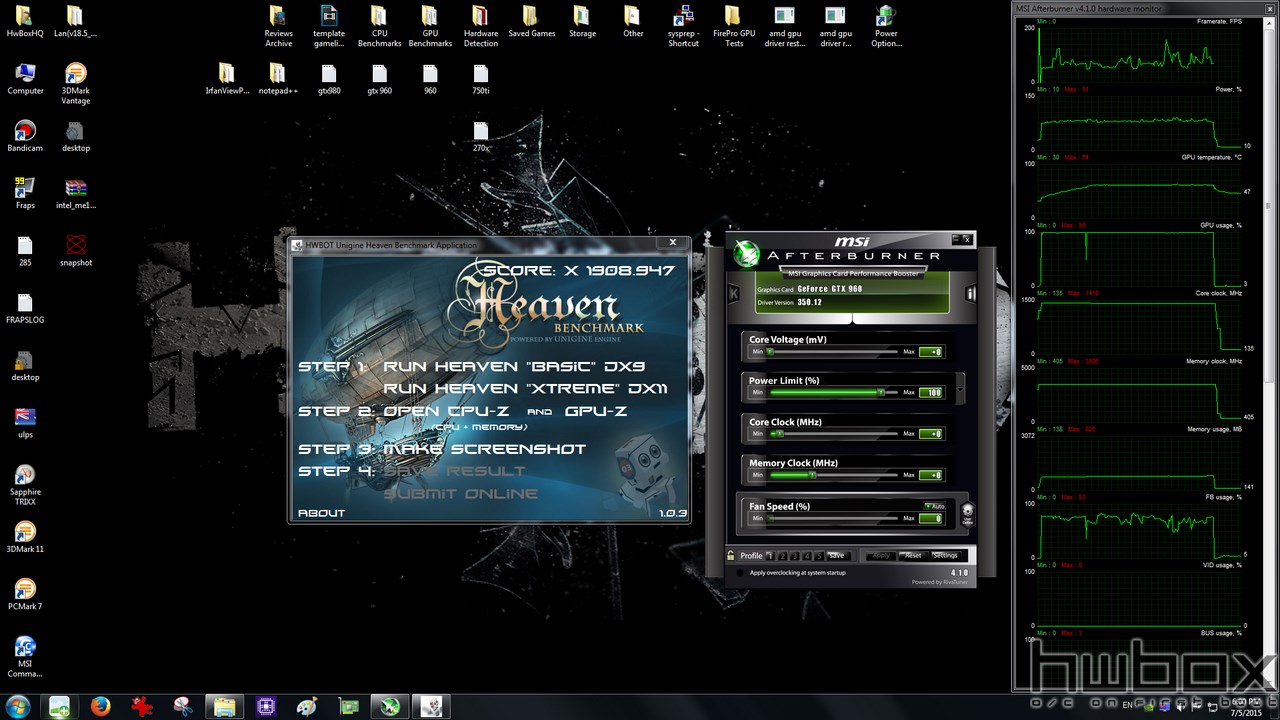Select Afterburner profile slot 1
1280x720 pixels.
coord(771,556)
